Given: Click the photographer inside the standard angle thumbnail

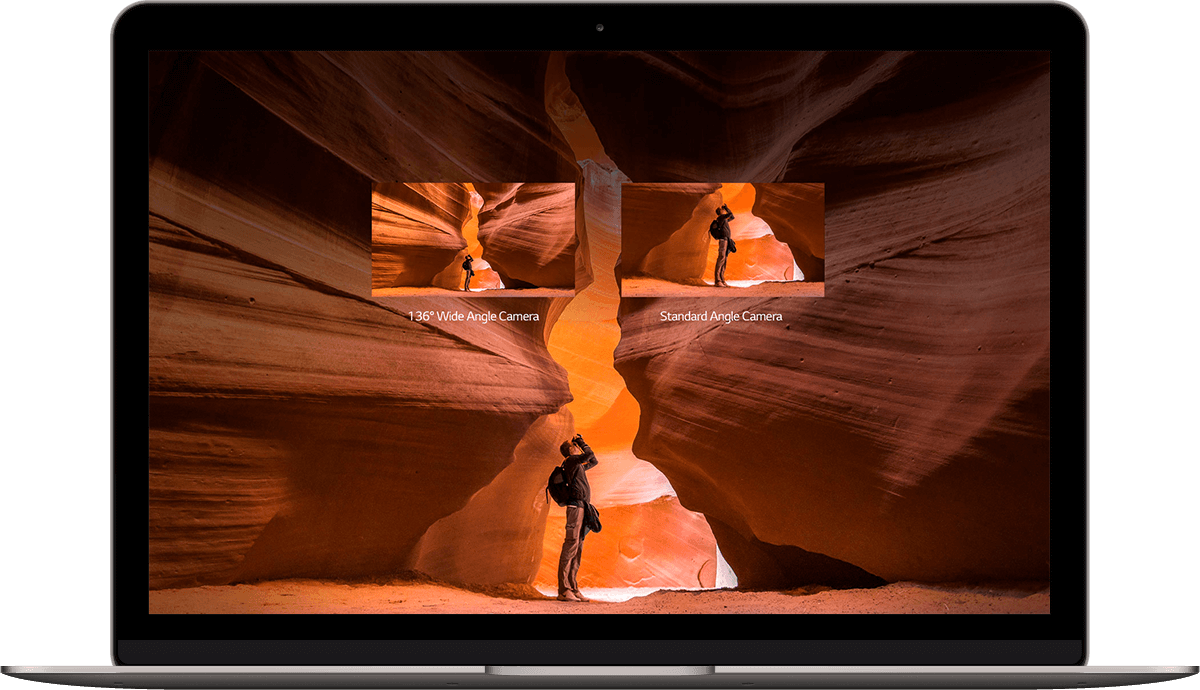Looking at the screenshot, I should [721, 245].
